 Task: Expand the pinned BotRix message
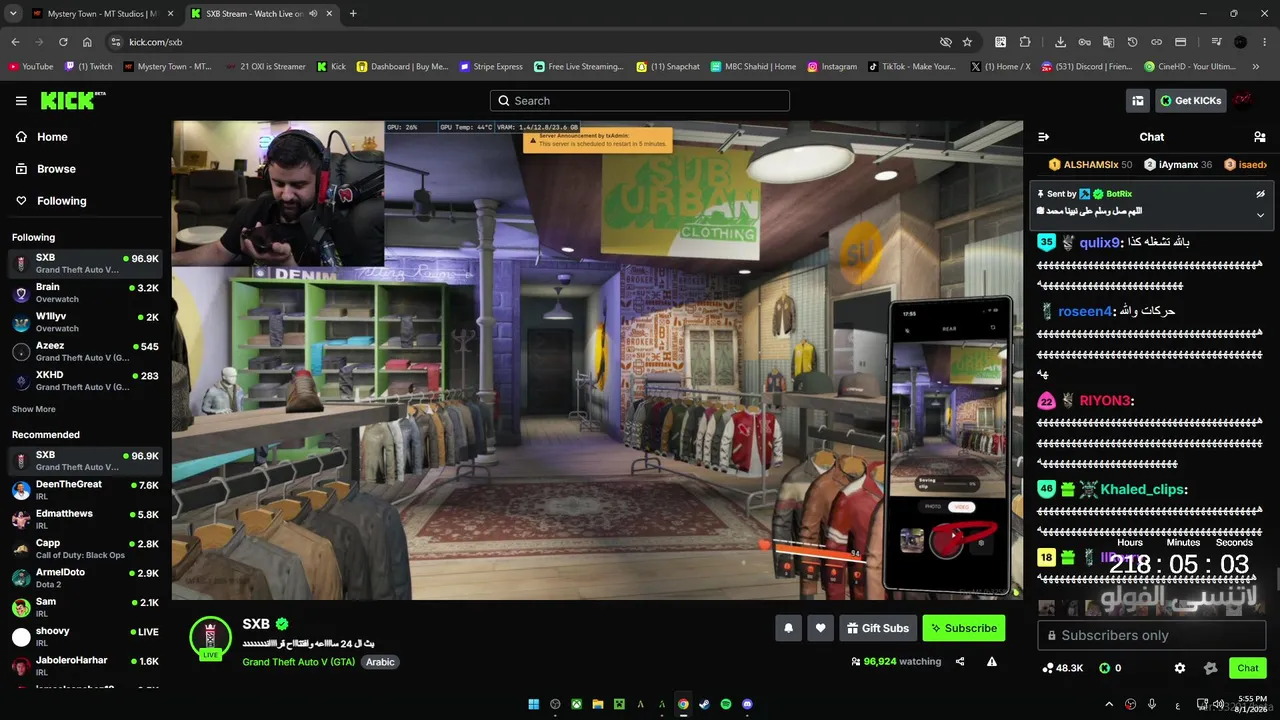pos(1260,214)
